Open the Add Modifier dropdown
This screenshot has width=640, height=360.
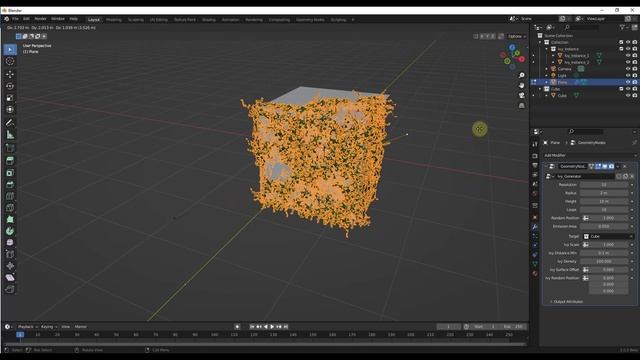click(x=590, y=156)
